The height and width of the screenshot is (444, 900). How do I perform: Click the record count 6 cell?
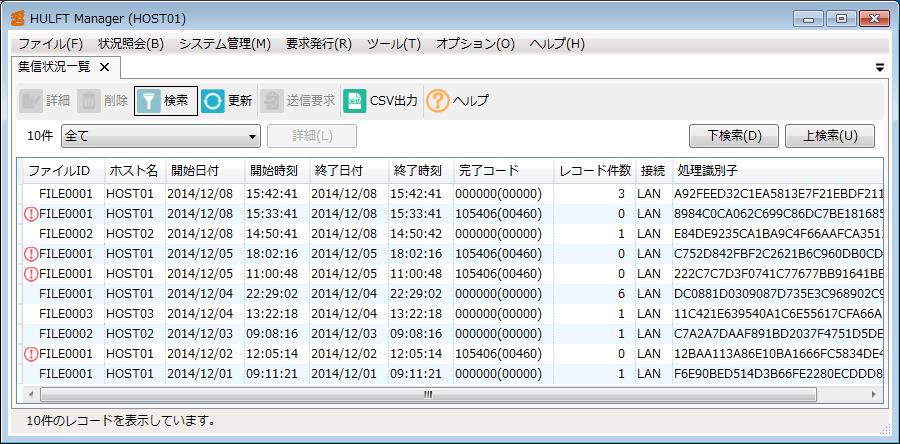(622, 294)
